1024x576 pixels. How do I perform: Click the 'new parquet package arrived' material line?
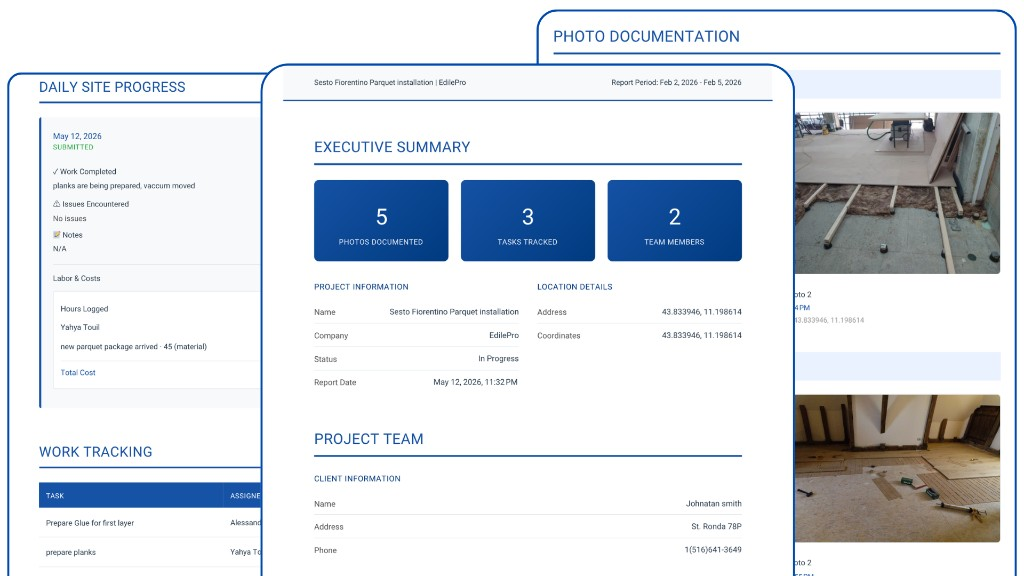tap(133, 347)
